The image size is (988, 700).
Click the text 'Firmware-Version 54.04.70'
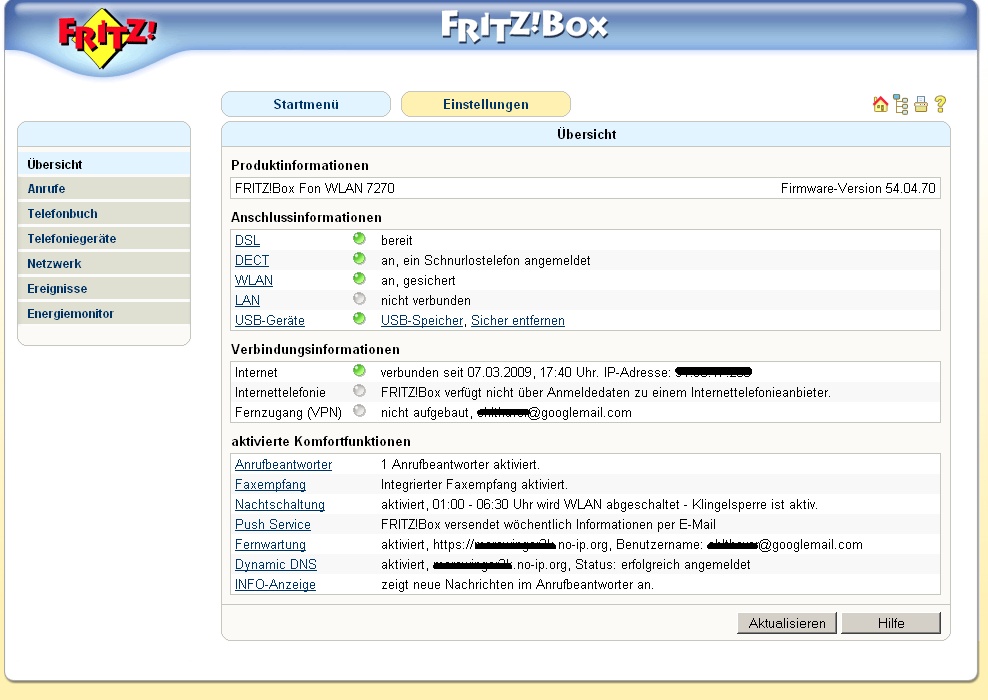(858, 188)
